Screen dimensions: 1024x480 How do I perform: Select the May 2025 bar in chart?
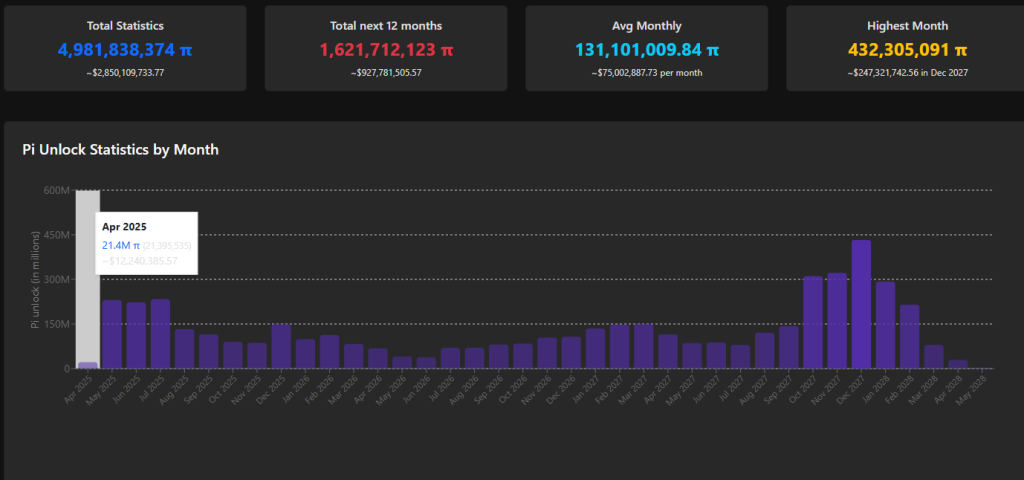point(112,334)
